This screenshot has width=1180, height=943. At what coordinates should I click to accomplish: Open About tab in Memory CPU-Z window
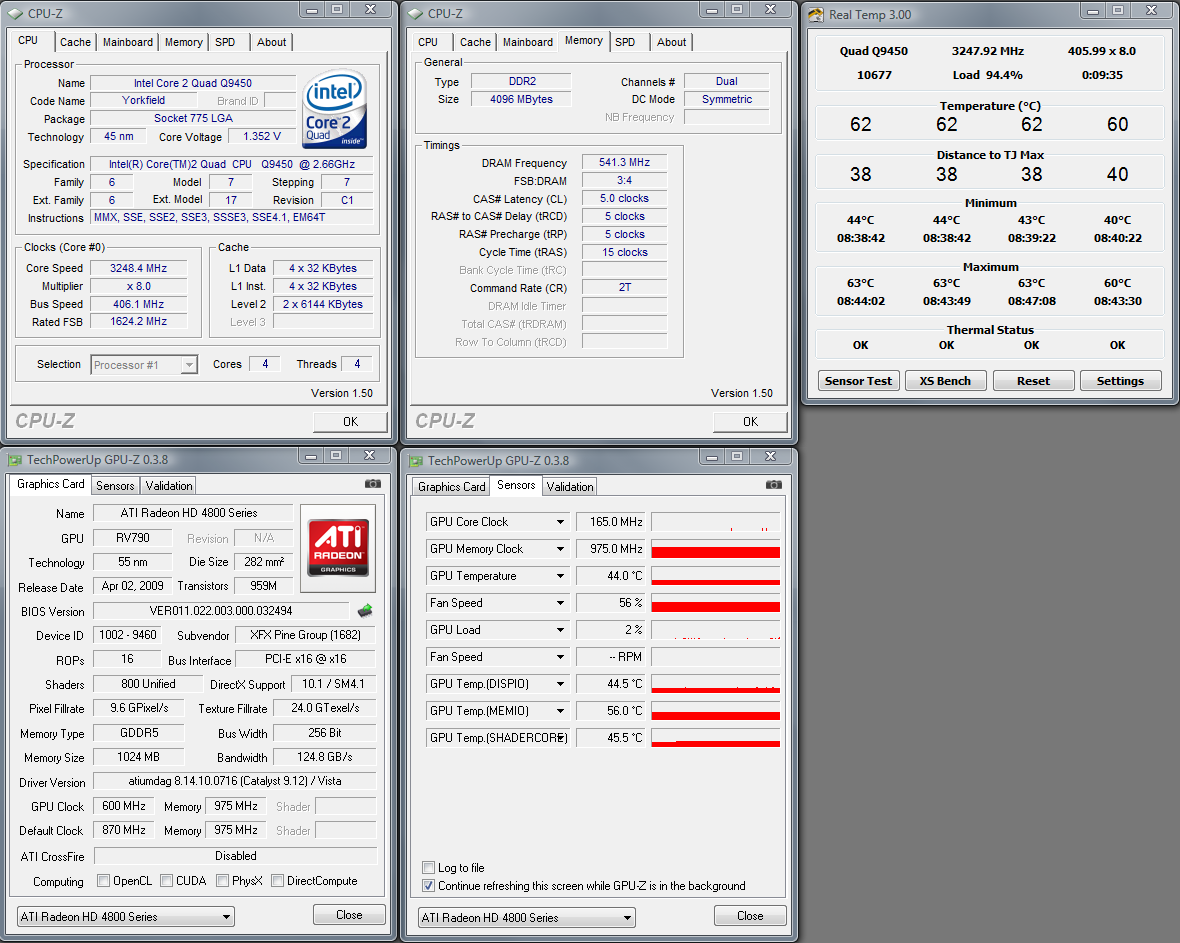671,42
